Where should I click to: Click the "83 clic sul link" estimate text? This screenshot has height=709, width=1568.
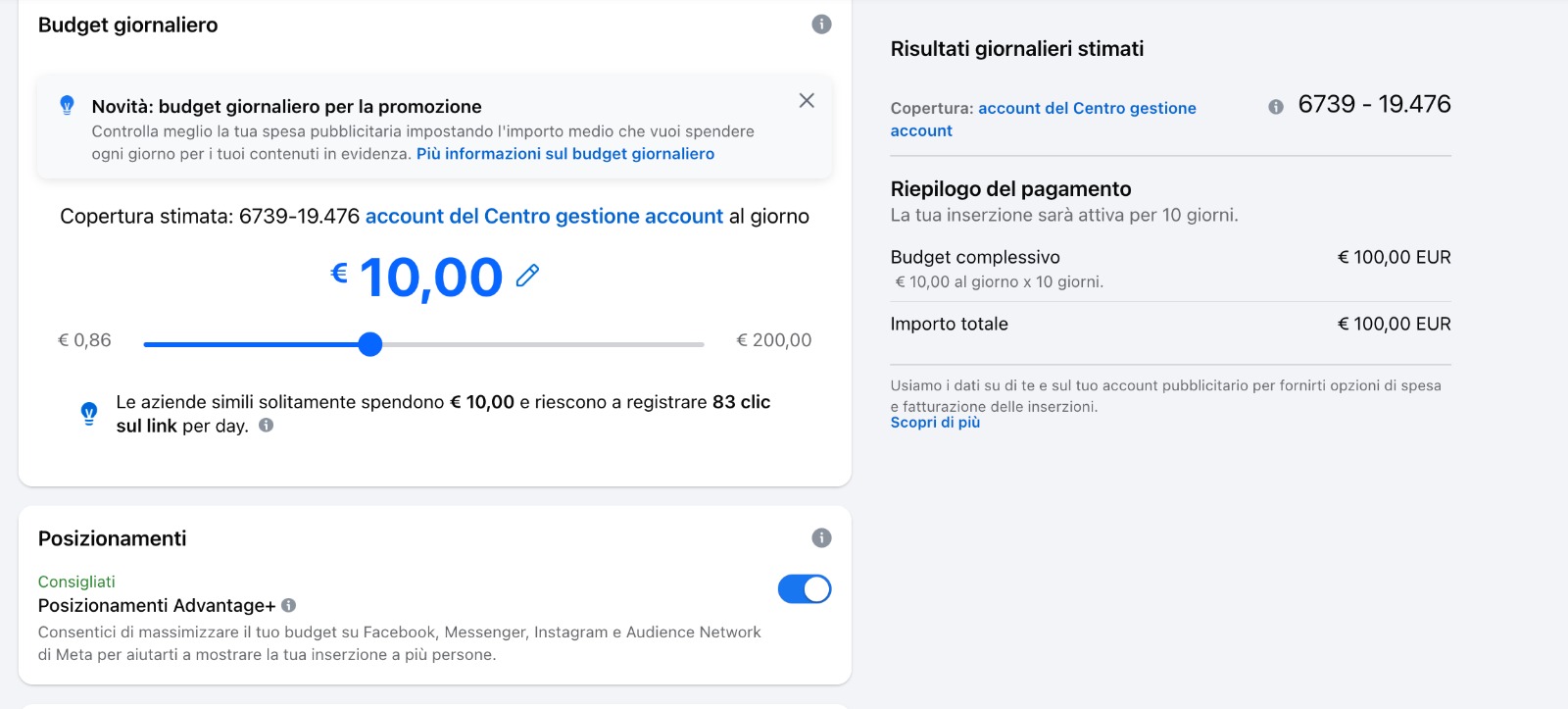(740, 402)
